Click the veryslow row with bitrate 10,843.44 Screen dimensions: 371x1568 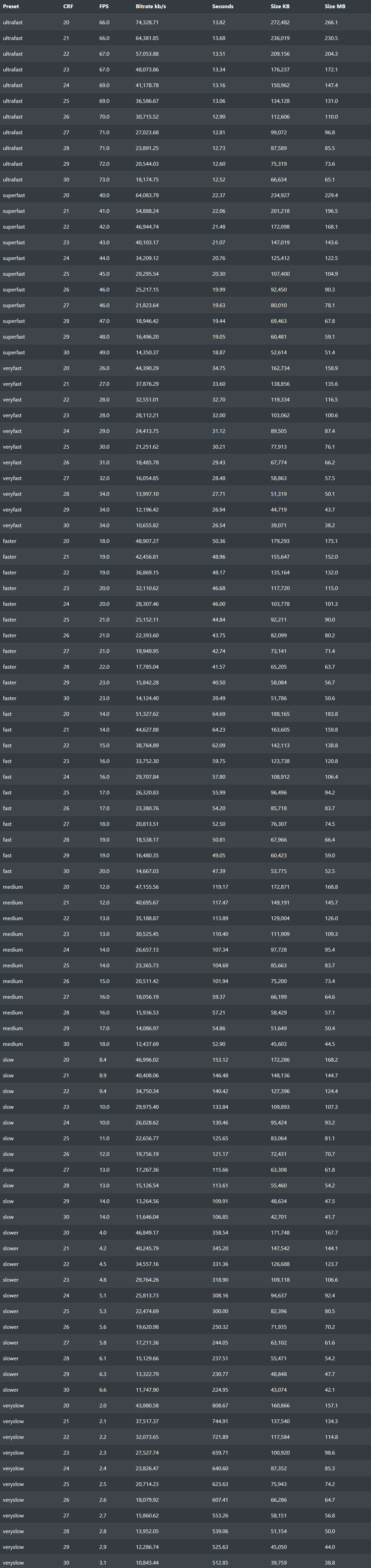pos(185,1563)
